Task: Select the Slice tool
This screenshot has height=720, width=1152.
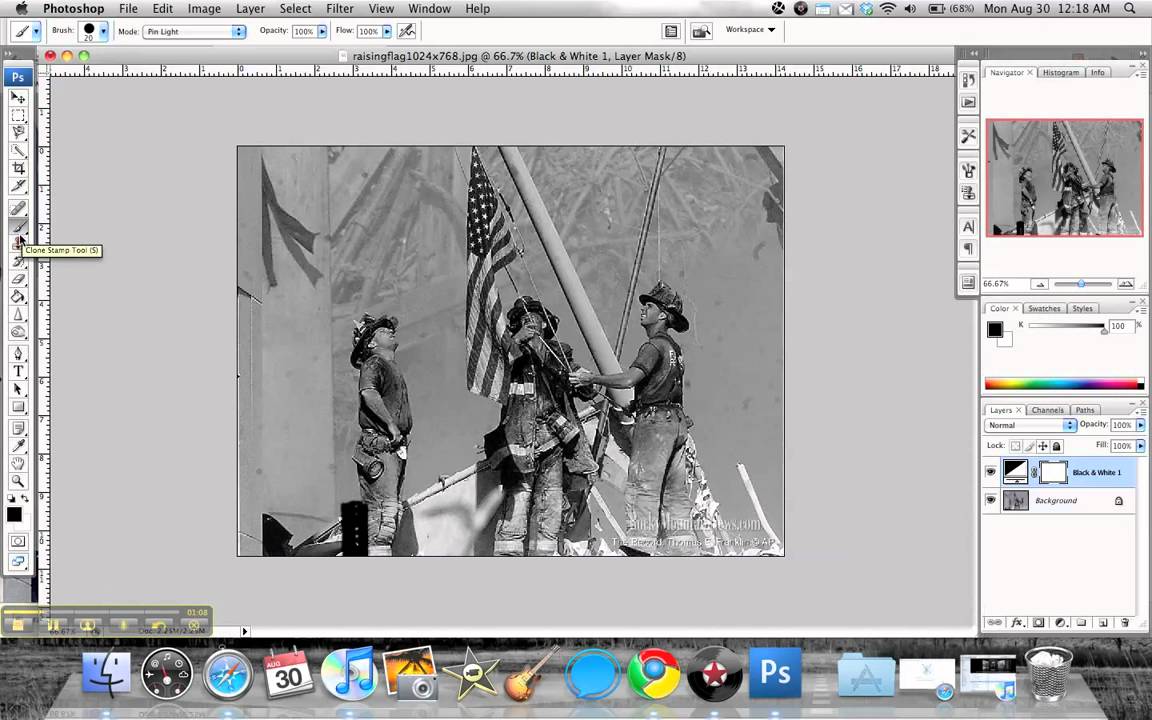Action: pyautogui.click(x=18, y=186)
